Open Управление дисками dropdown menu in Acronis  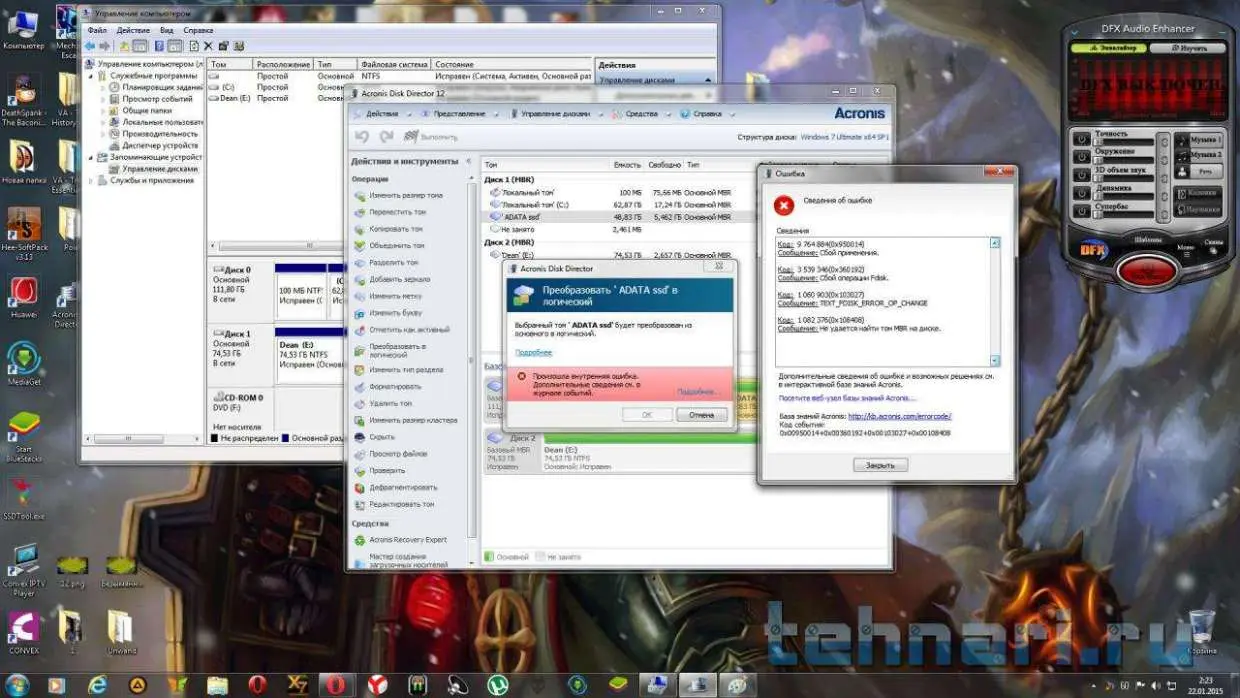click(556, 114)
